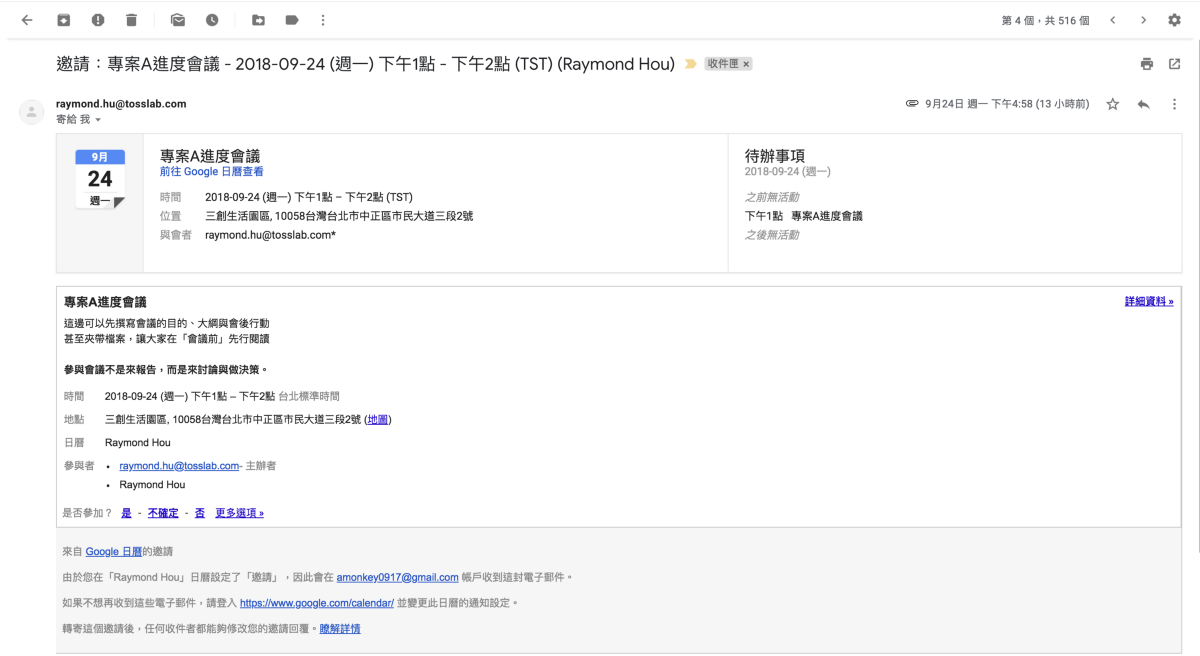The image size is (1200, 656).
Task: Click the September 24 calendar date icon
Action: pos(100,179)
